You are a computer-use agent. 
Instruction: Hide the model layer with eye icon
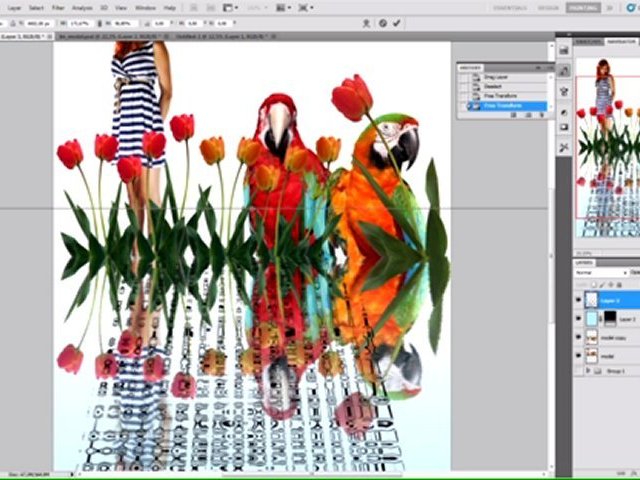579,355
